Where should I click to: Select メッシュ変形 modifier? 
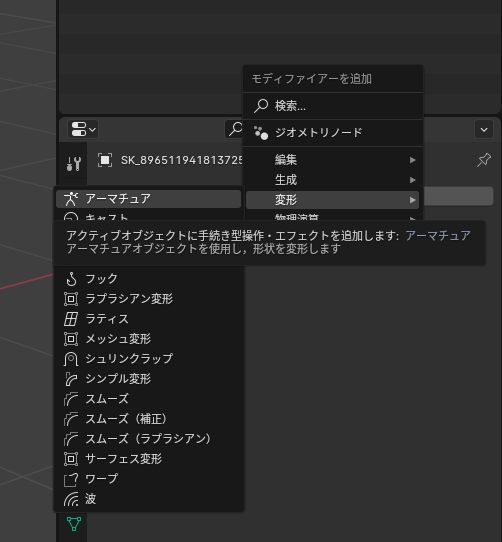[x=149, y=339]
